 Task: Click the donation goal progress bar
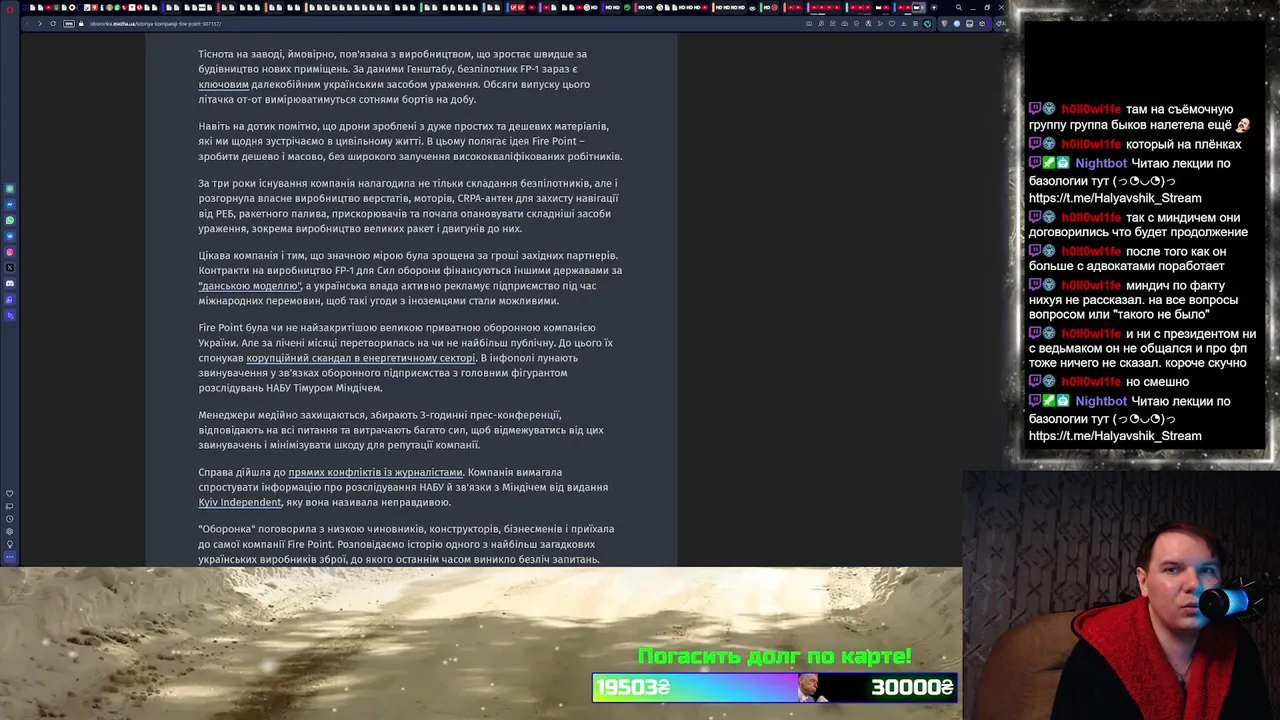click(775, 687)
